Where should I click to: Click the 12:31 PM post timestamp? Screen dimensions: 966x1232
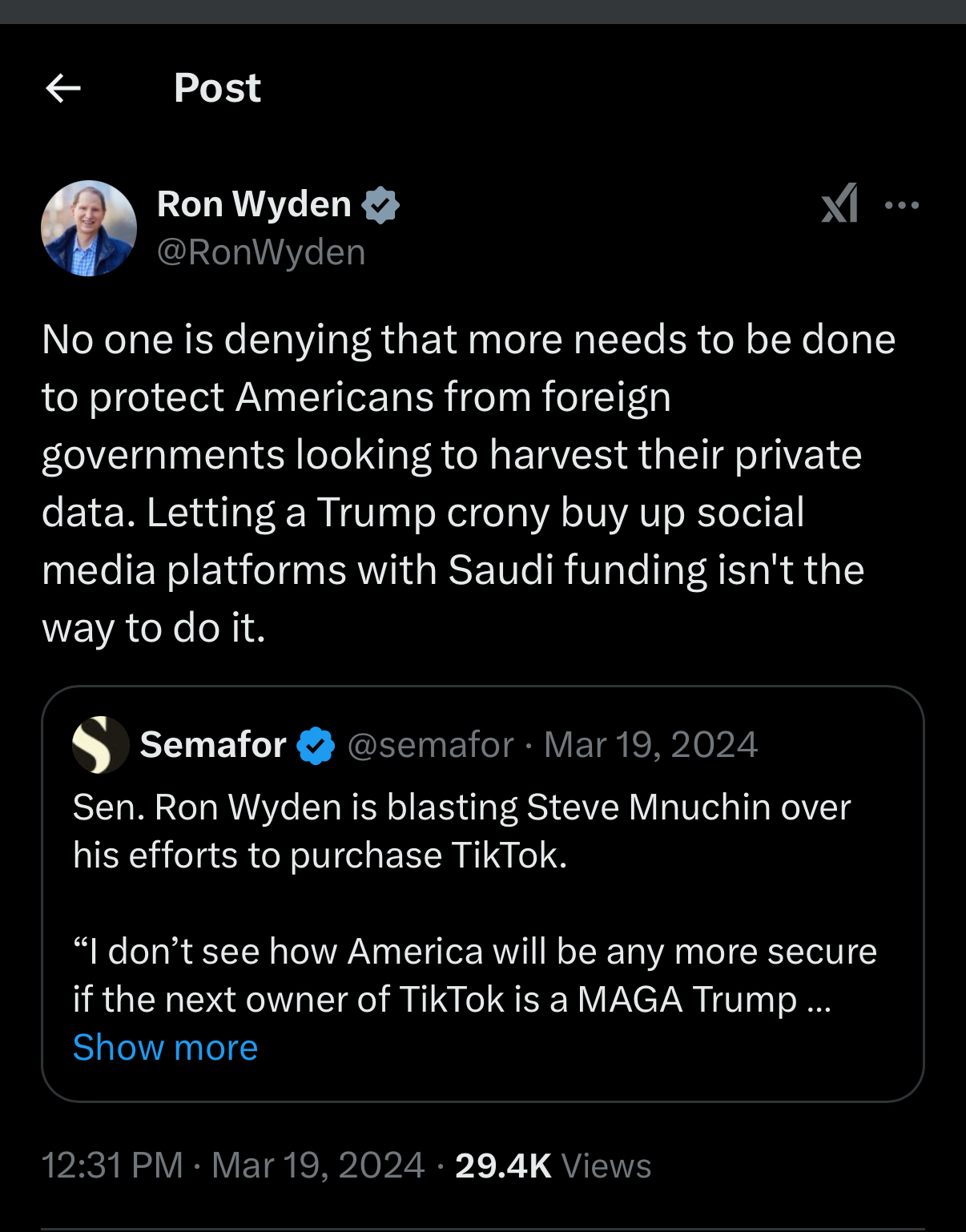tap(112, 1166)
